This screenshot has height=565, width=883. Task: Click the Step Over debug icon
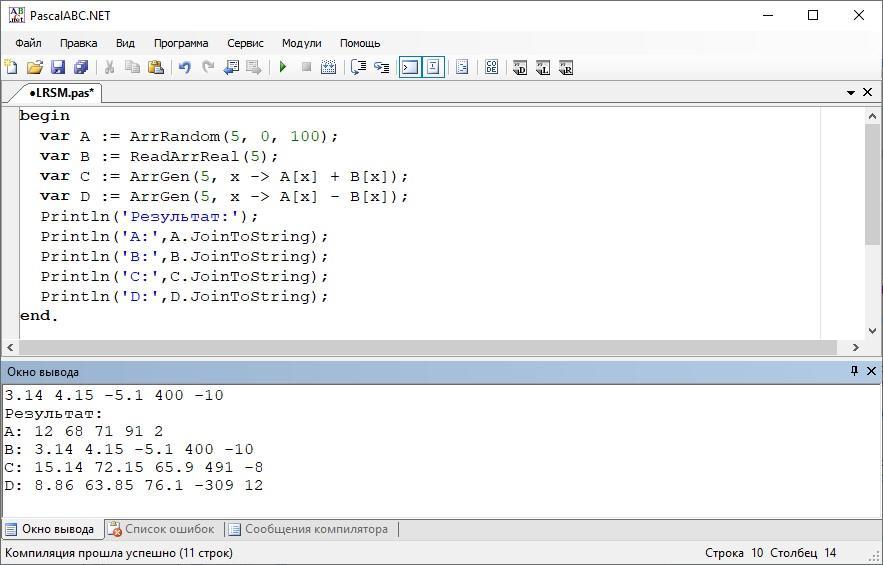tap(358, 67)
